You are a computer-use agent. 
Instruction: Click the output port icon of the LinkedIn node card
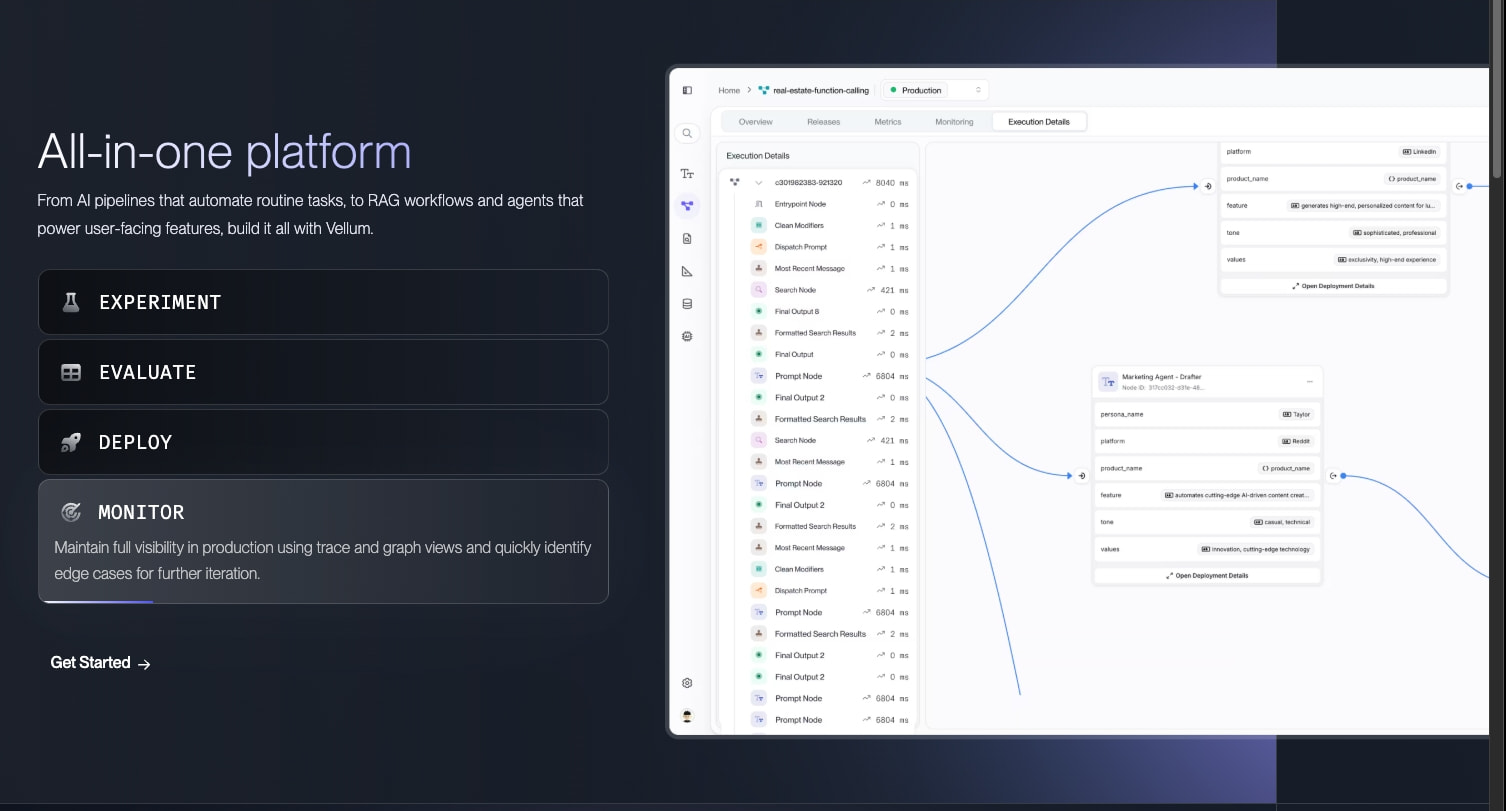point(1459,186)
